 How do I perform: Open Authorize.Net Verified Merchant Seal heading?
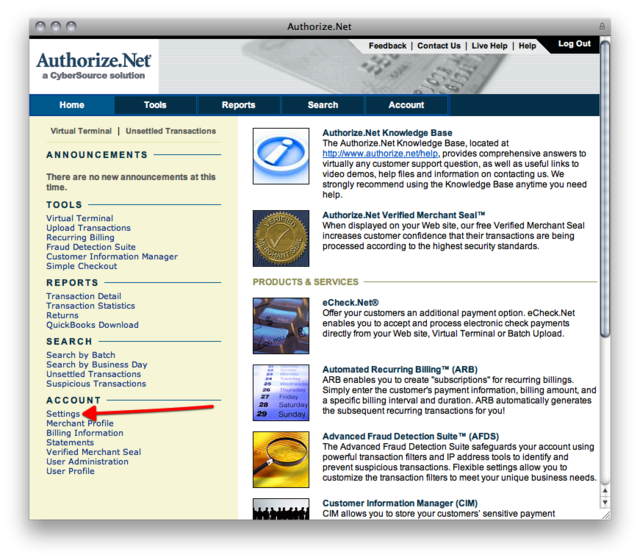click(x=404, y=215)
